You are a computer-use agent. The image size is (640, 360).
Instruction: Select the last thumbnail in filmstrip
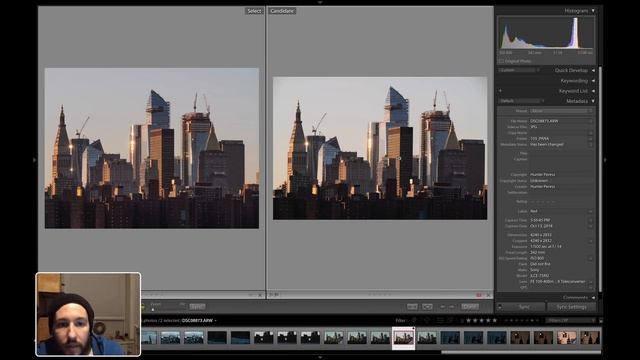coord(590,338)
